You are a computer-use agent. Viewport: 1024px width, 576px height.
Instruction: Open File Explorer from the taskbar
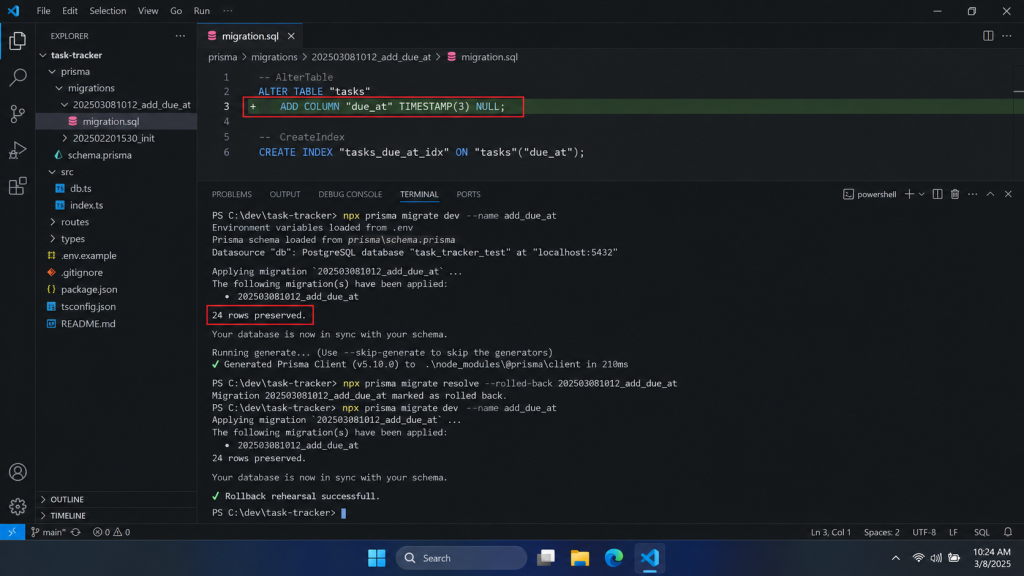tap(580, 558)
